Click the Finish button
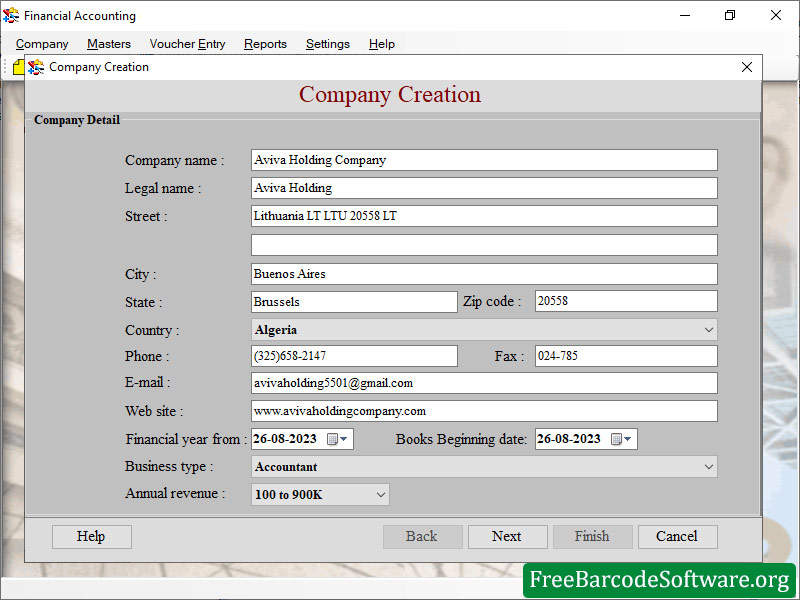 592,536
